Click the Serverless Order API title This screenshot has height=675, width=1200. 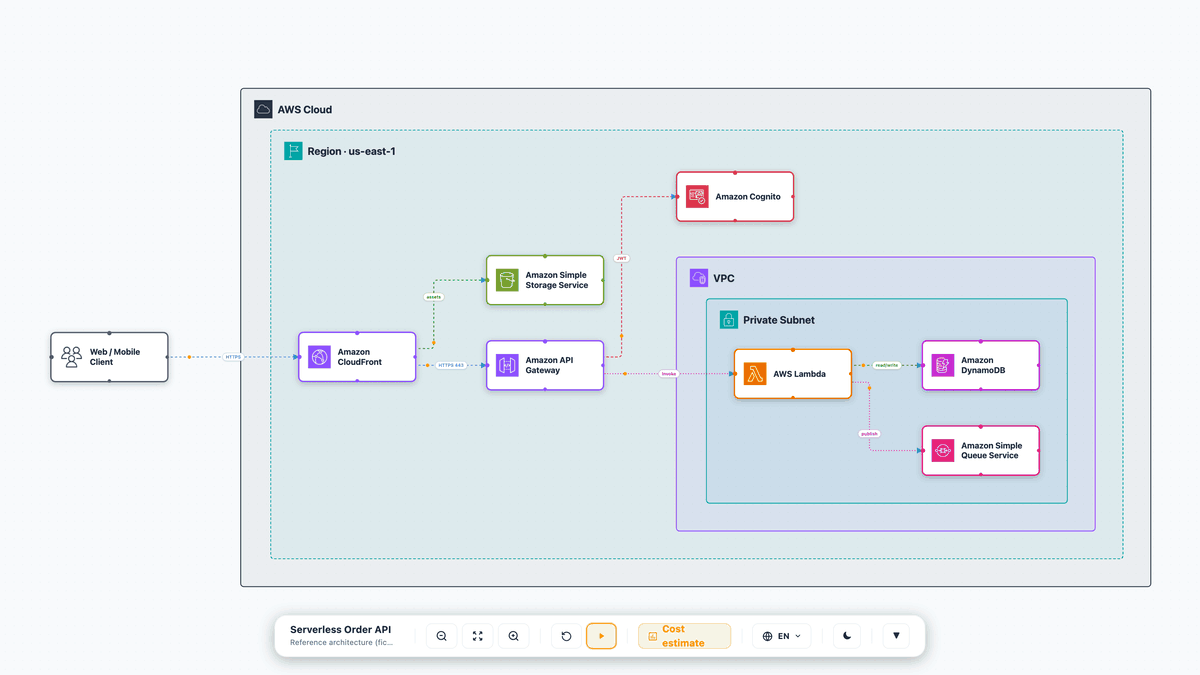[341, 630]
